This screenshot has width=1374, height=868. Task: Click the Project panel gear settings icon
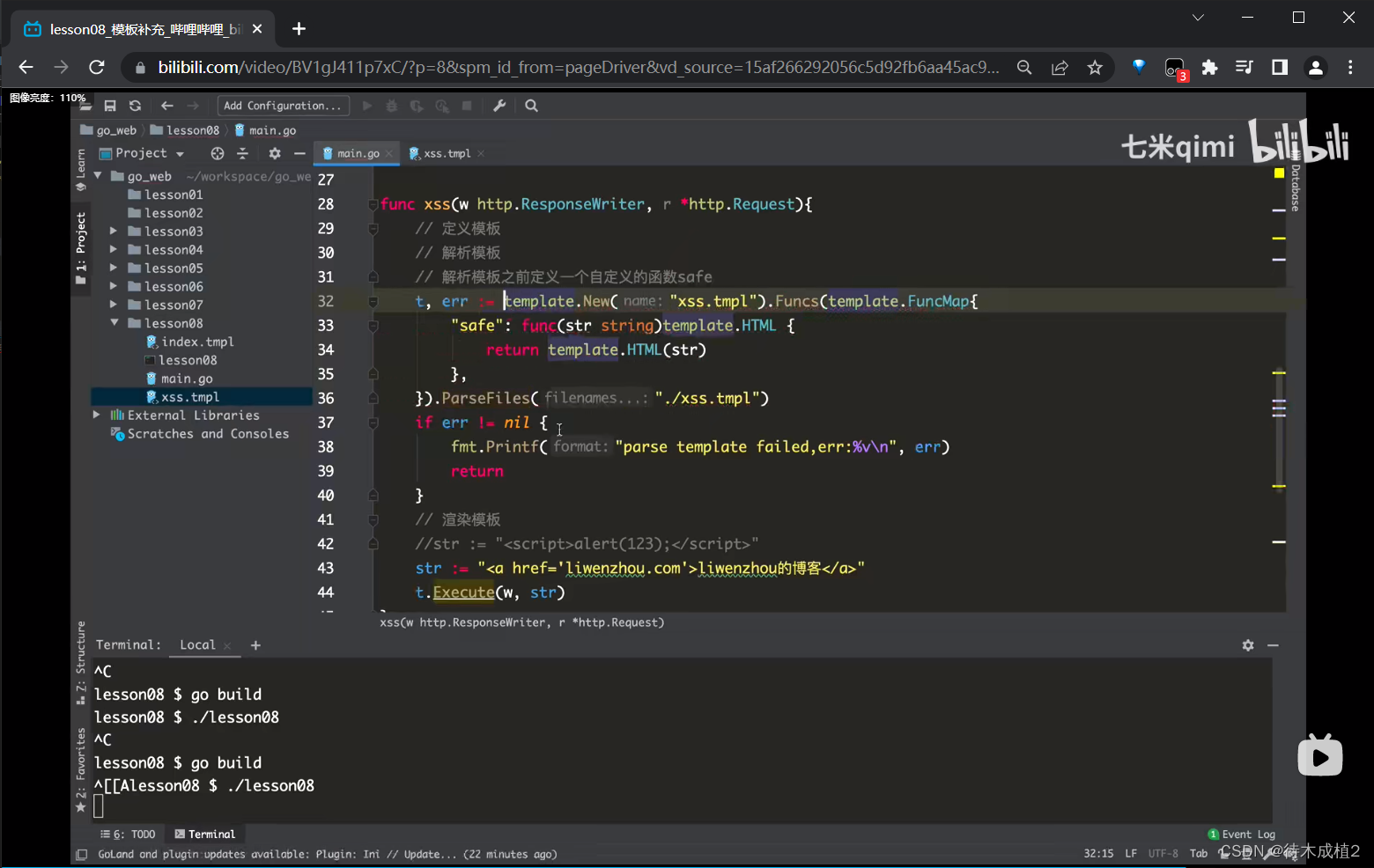[x=275, y=153]
